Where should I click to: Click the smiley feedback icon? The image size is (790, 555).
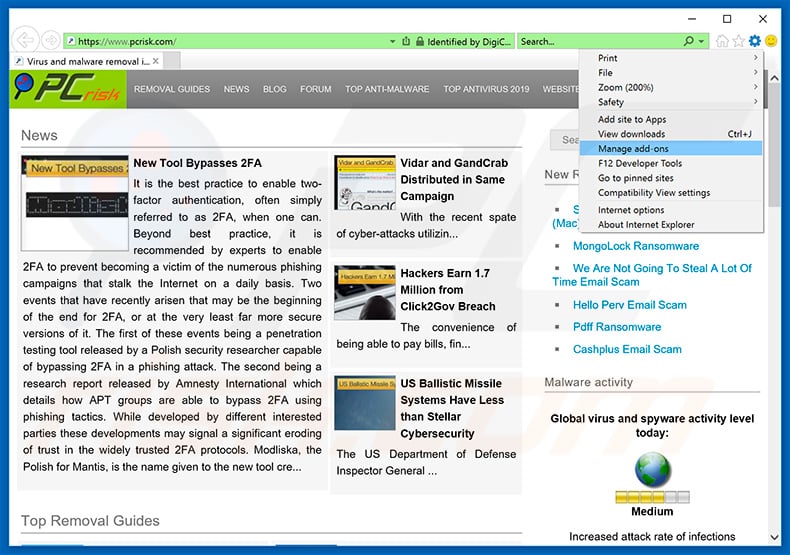click(771, 41)
